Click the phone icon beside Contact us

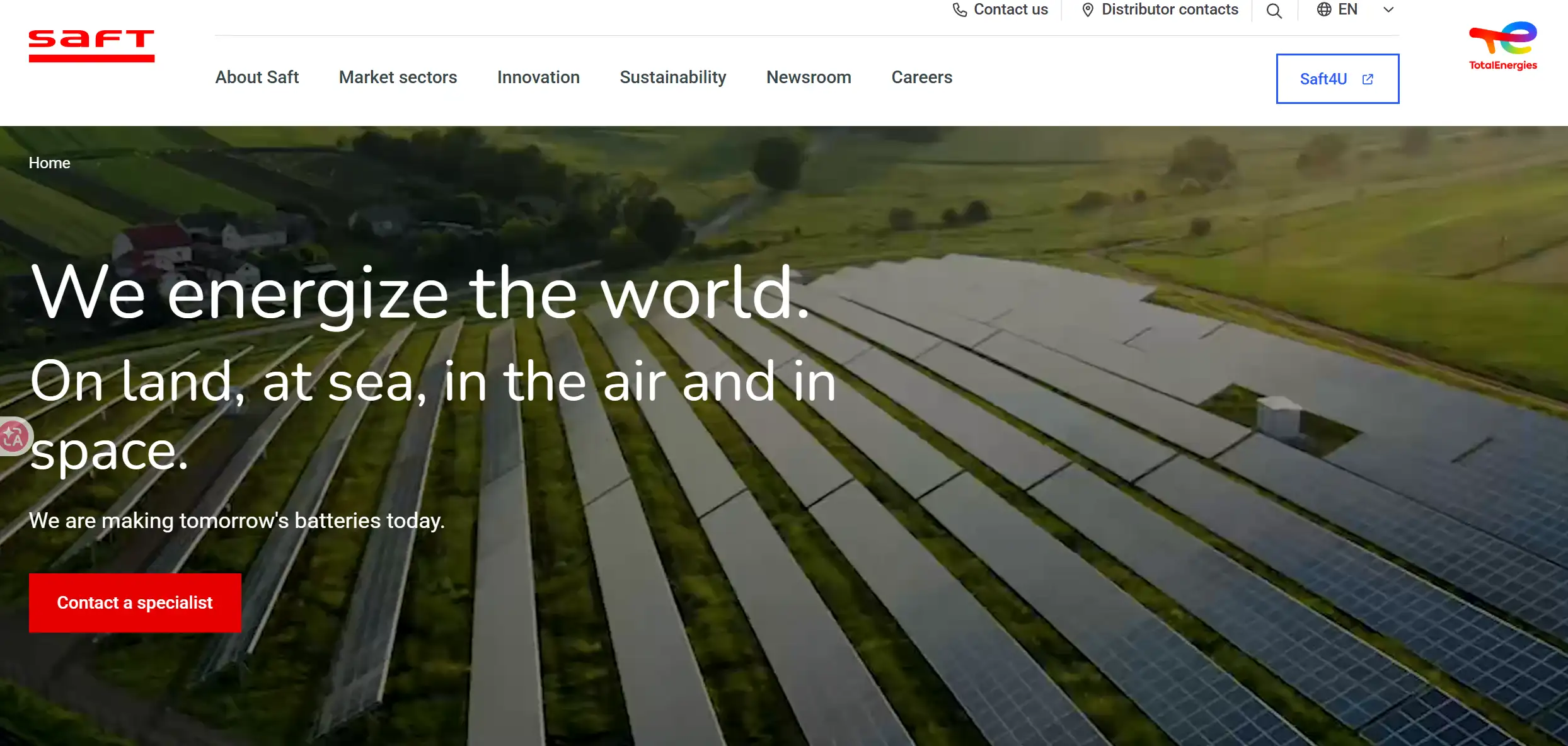[x=959, y=10]
